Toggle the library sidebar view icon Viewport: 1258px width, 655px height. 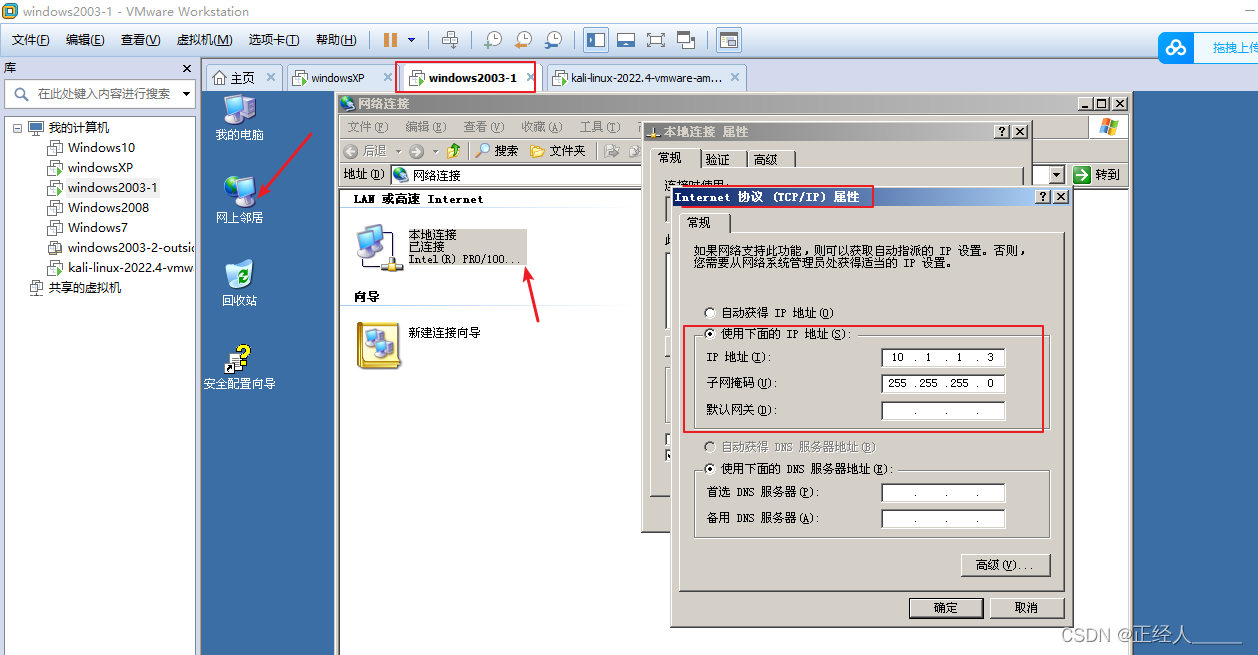pos(596,40)
